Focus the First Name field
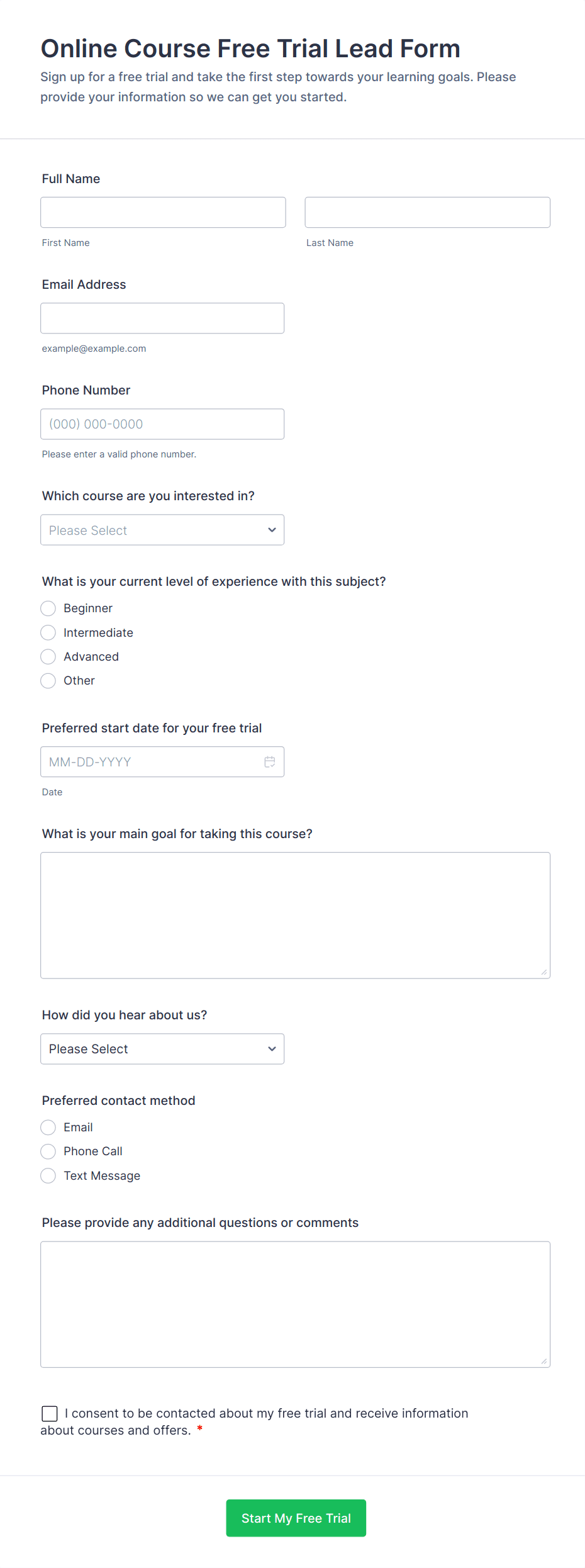This screenshot has height=1568, width=585. tap(163, 213)
